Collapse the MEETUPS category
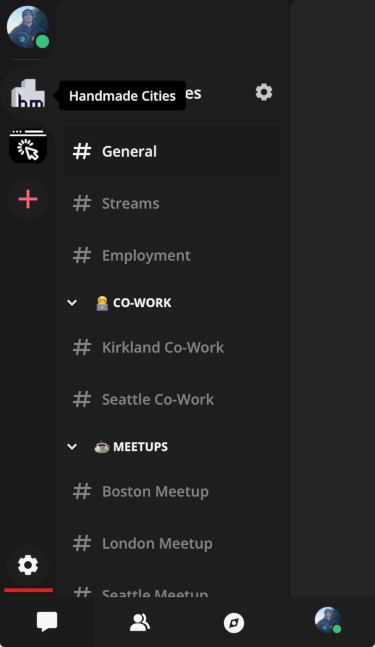375x647 pixels. pos(72,446)
